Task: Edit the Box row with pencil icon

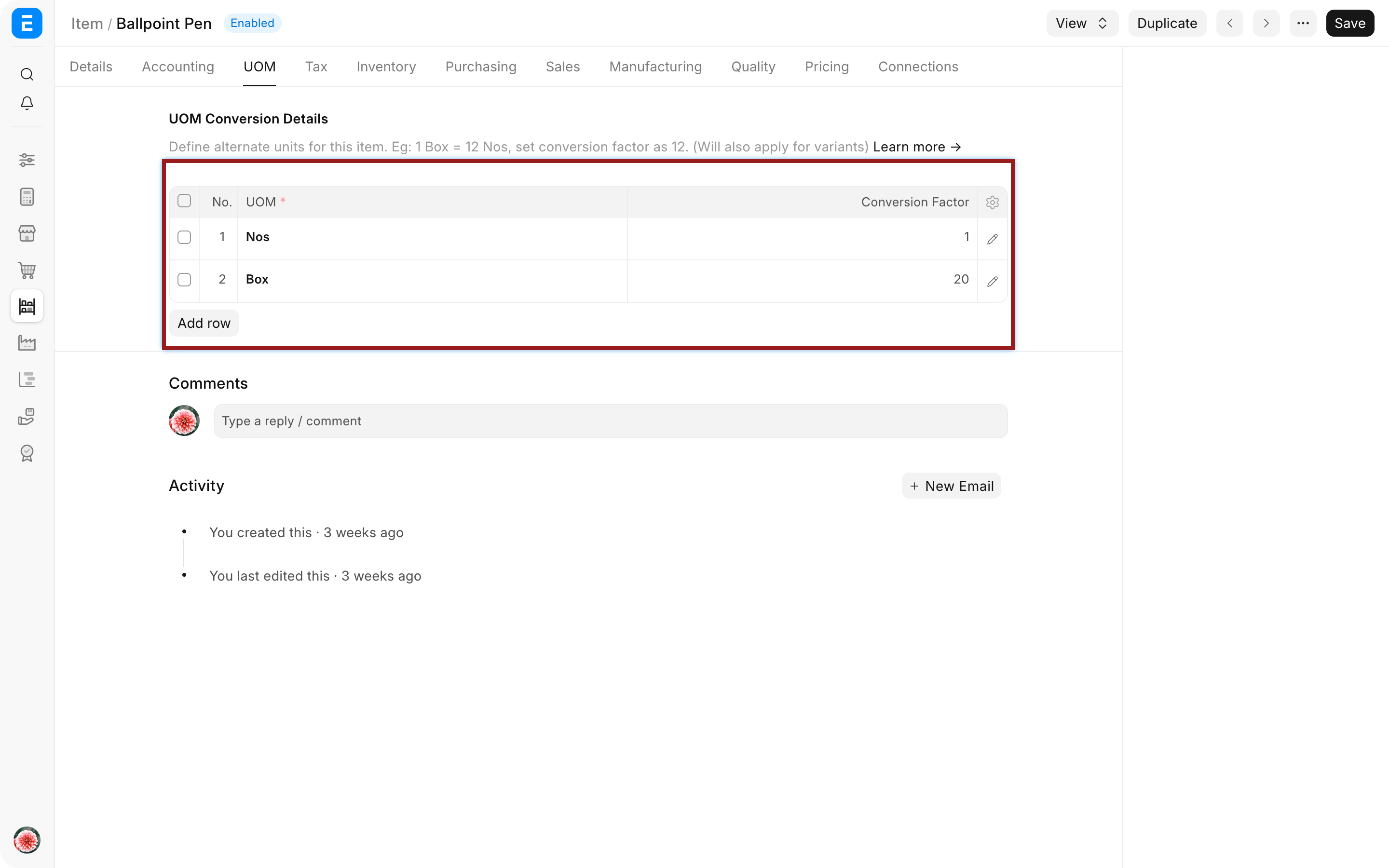Action: 993,281
